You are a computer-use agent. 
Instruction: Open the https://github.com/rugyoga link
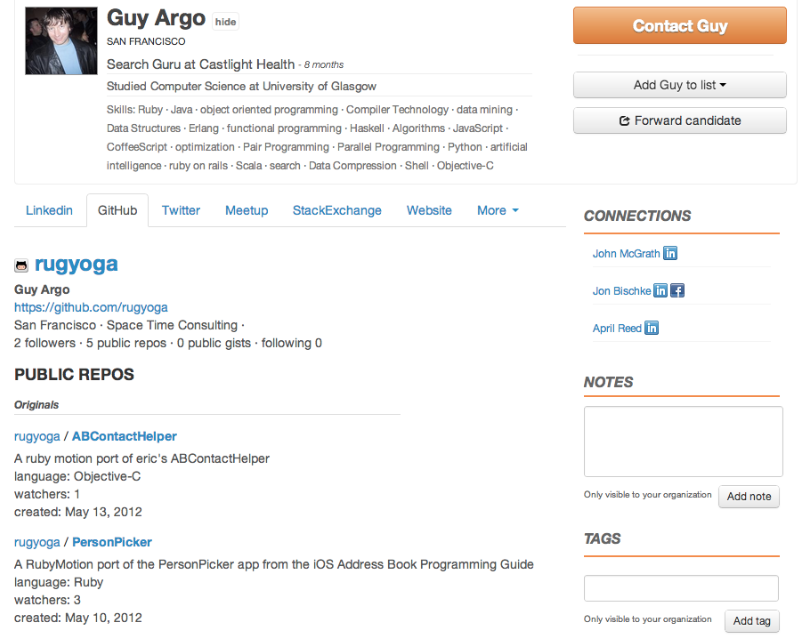(x=91, y=307)
